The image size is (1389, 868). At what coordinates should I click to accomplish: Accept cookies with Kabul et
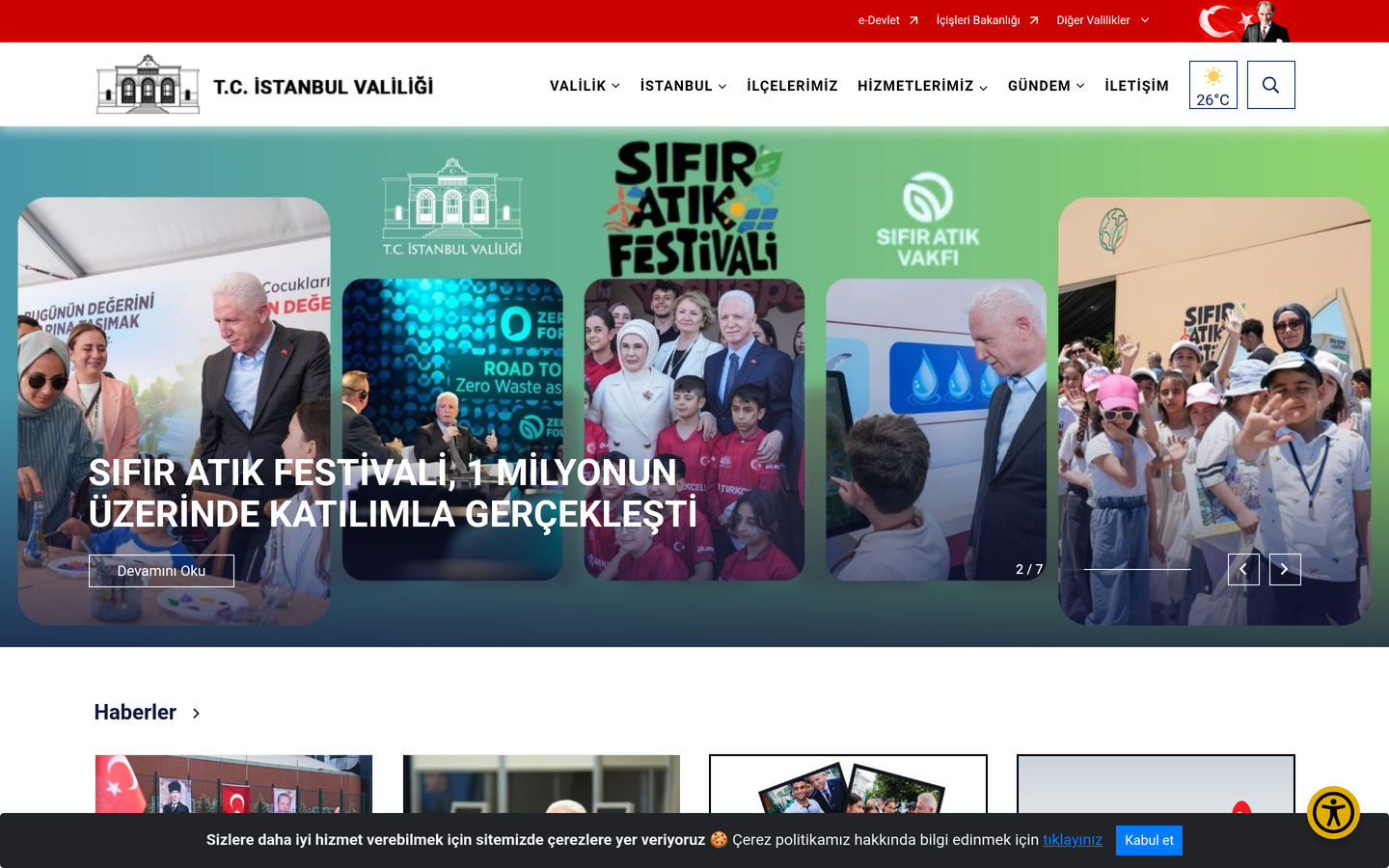1149,840
